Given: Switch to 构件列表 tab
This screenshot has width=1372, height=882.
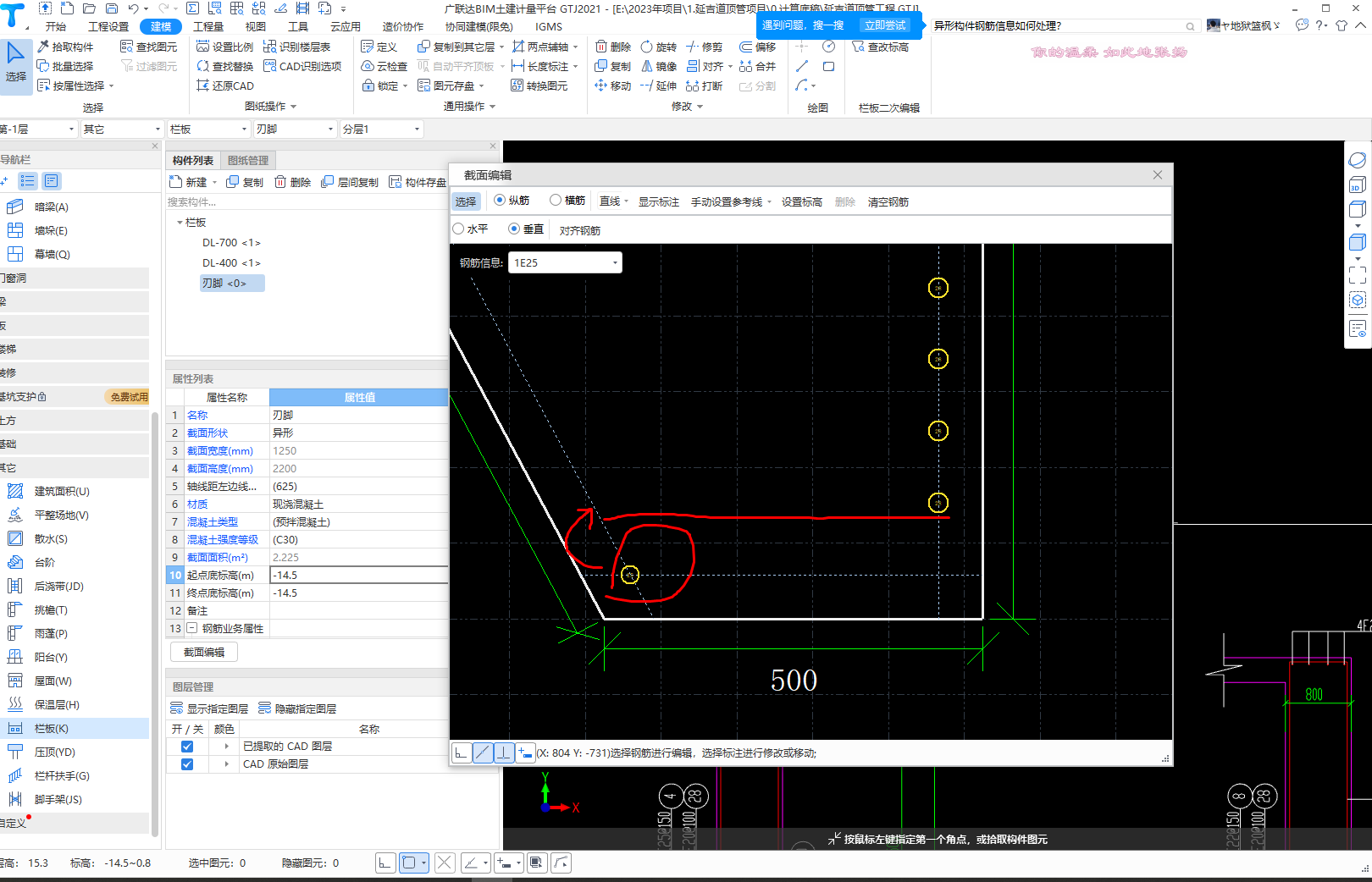Looking at the screenshot, I should point(193,160).
